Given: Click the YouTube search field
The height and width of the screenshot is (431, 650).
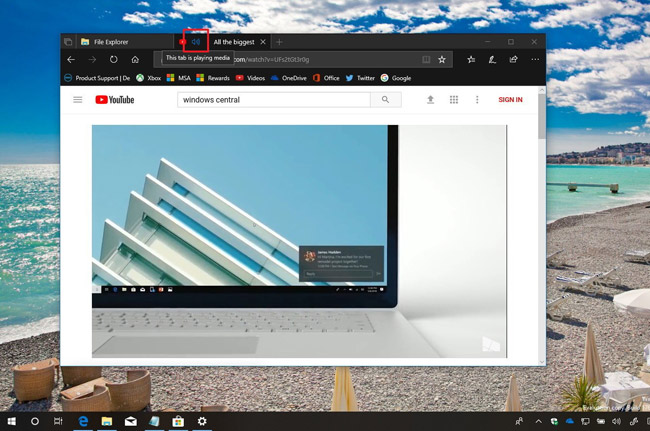Looking at the screenshot, I should 274,100.
